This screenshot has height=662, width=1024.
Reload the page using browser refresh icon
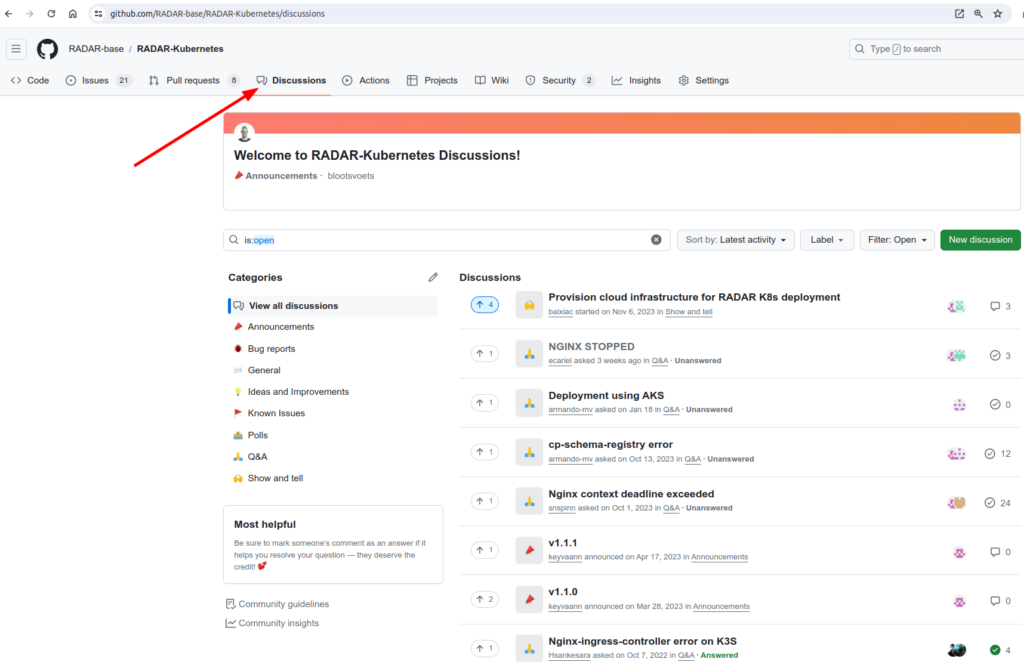tap(51, 14)
